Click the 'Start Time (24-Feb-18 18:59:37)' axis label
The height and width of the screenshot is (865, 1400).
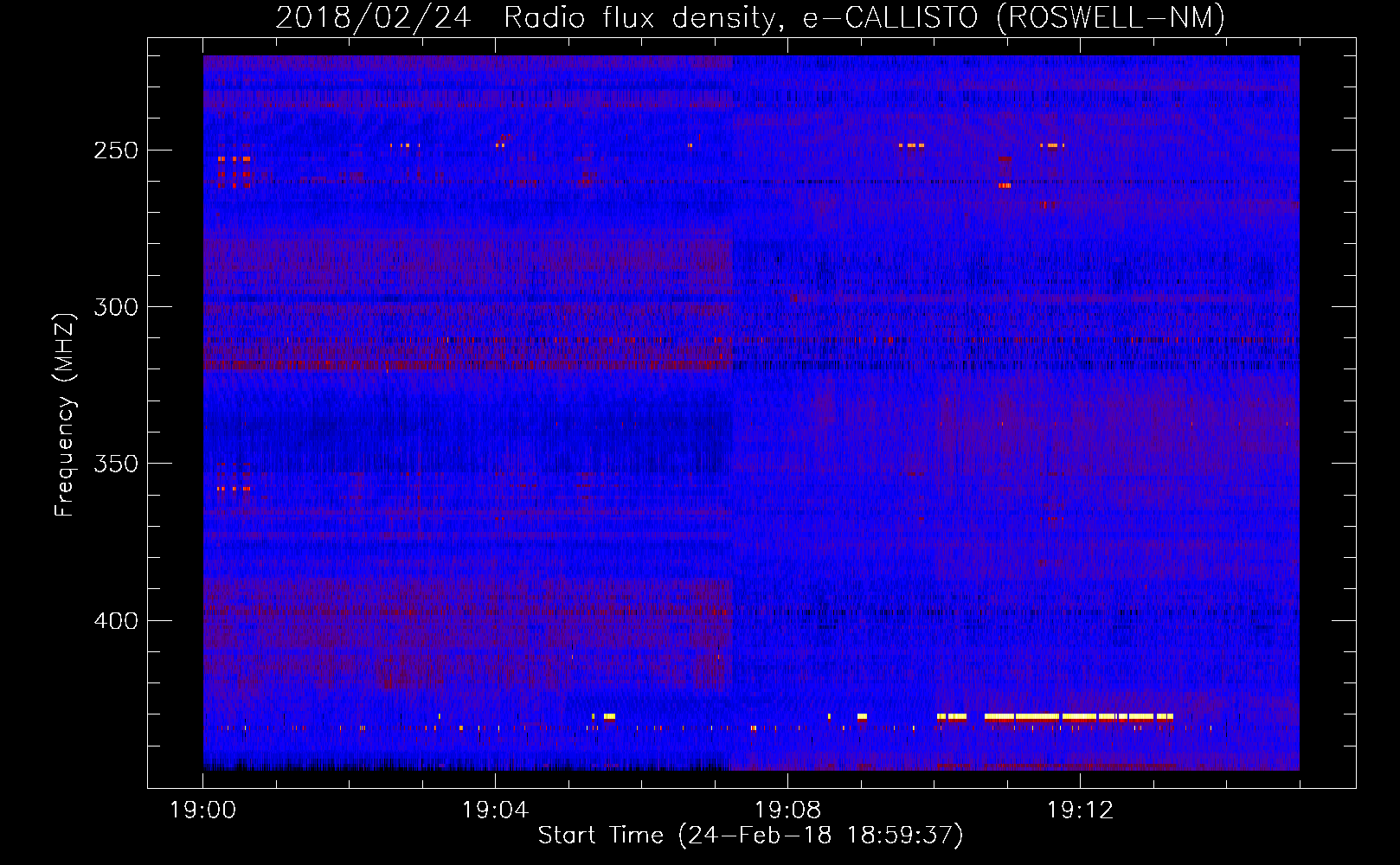point(750,836)
